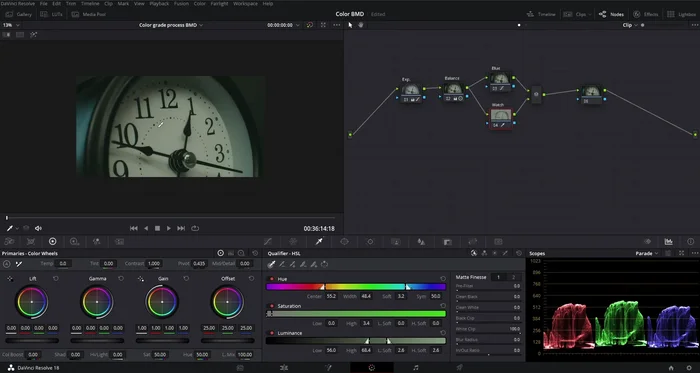Open the Power Window palette icon

coord(344,241)
